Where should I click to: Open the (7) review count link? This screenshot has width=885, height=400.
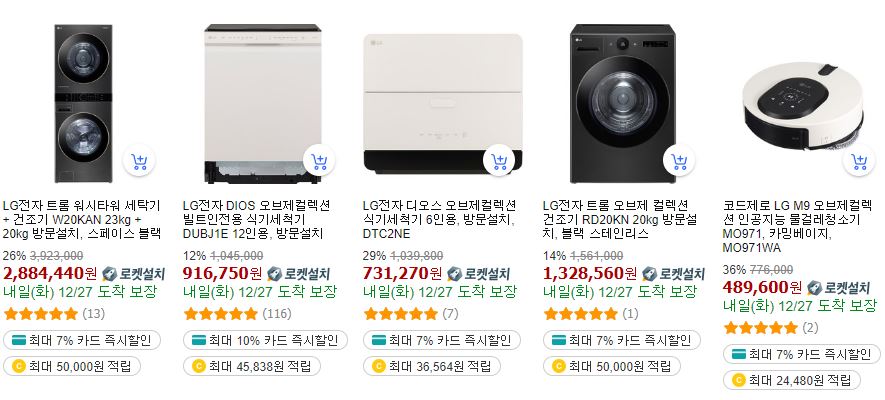(x=450, y=314)
